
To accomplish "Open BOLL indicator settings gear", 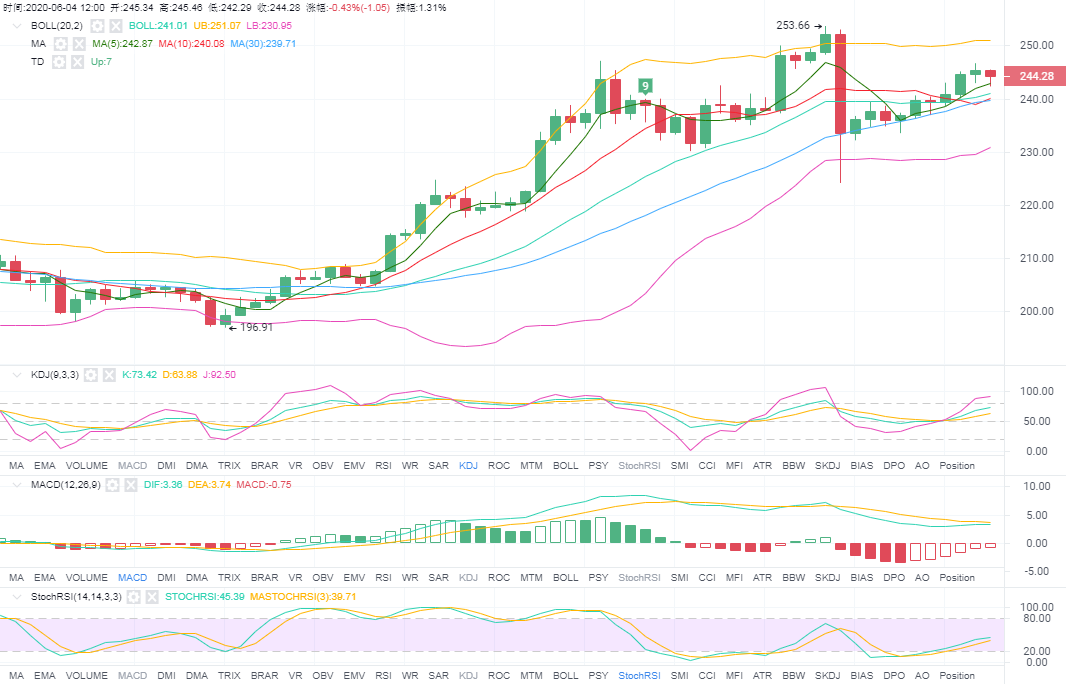I will point(98,25).
